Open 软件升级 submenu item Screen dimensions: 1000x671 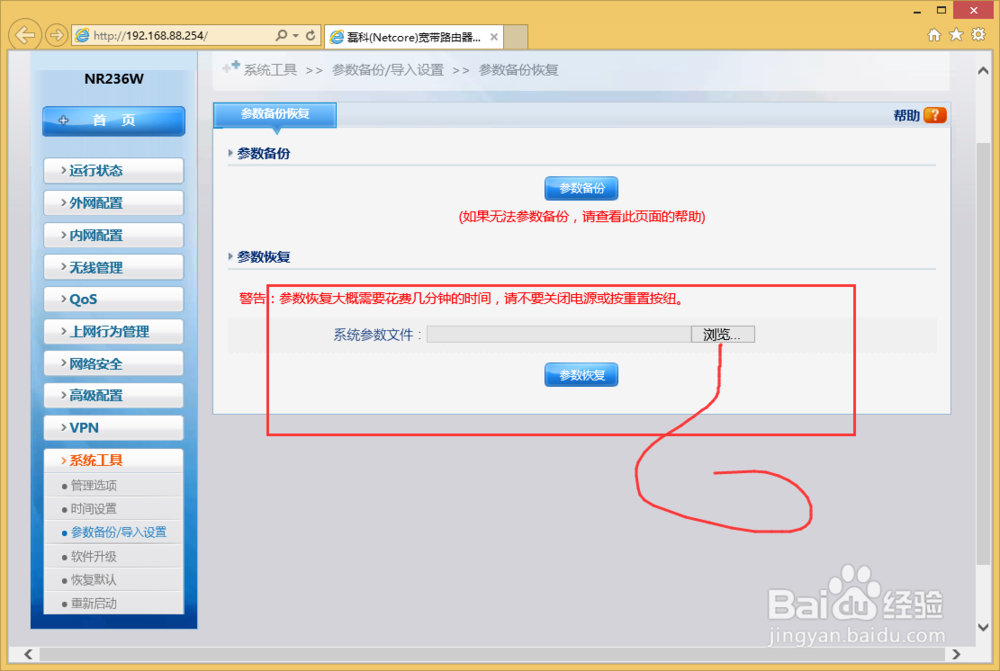(94, 556)
